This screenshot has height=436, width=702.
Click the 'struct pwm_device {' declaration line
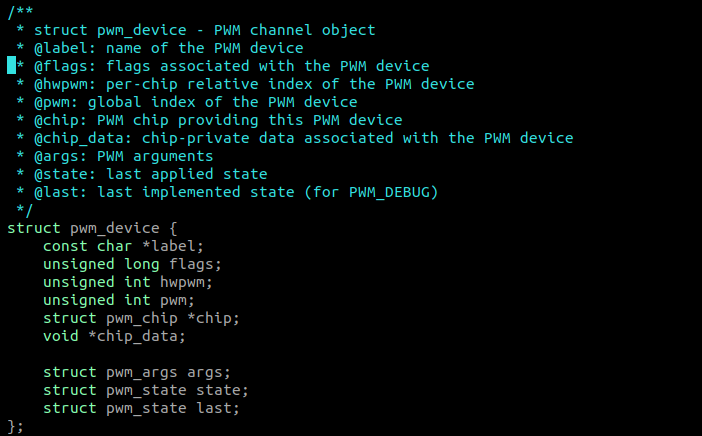(92, 228)
